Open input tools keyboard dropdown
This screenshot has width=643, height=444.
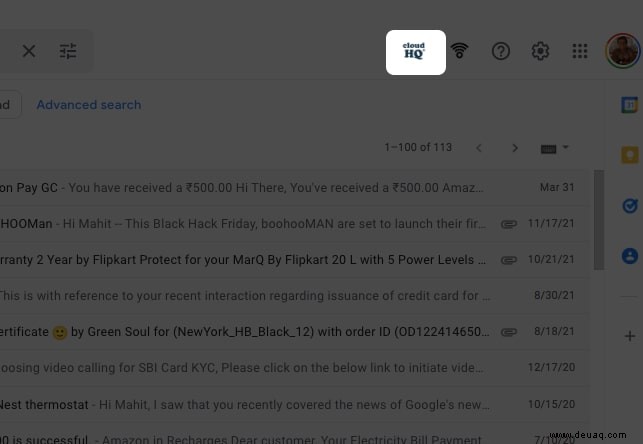click(x=554, y=148)
